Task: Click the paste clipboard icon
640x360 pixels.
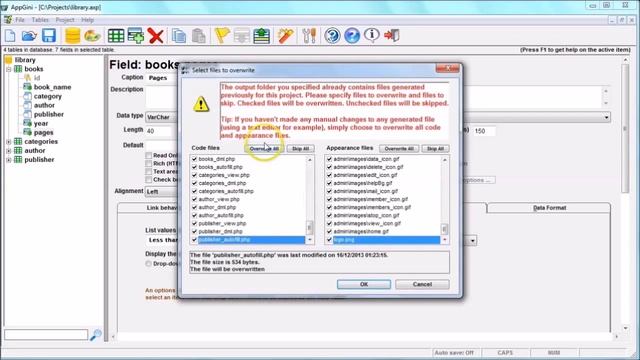Action: 199,36
